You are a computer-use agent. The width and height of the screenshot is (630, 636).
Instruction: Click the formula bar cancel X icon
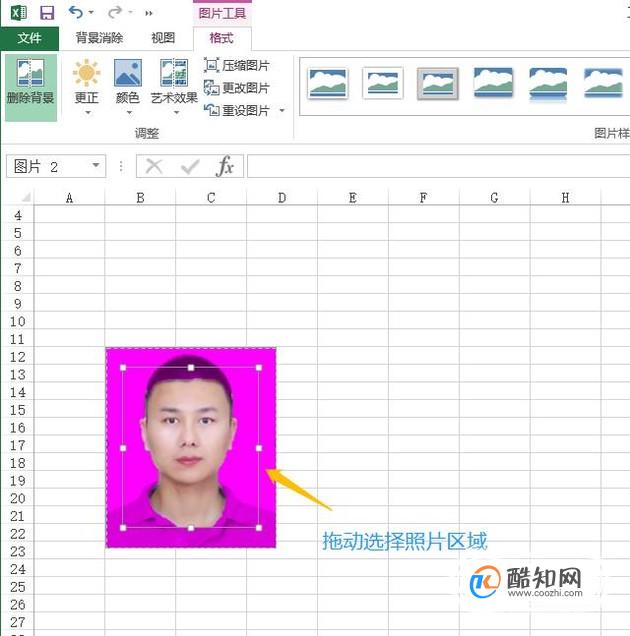pos(154,166)
